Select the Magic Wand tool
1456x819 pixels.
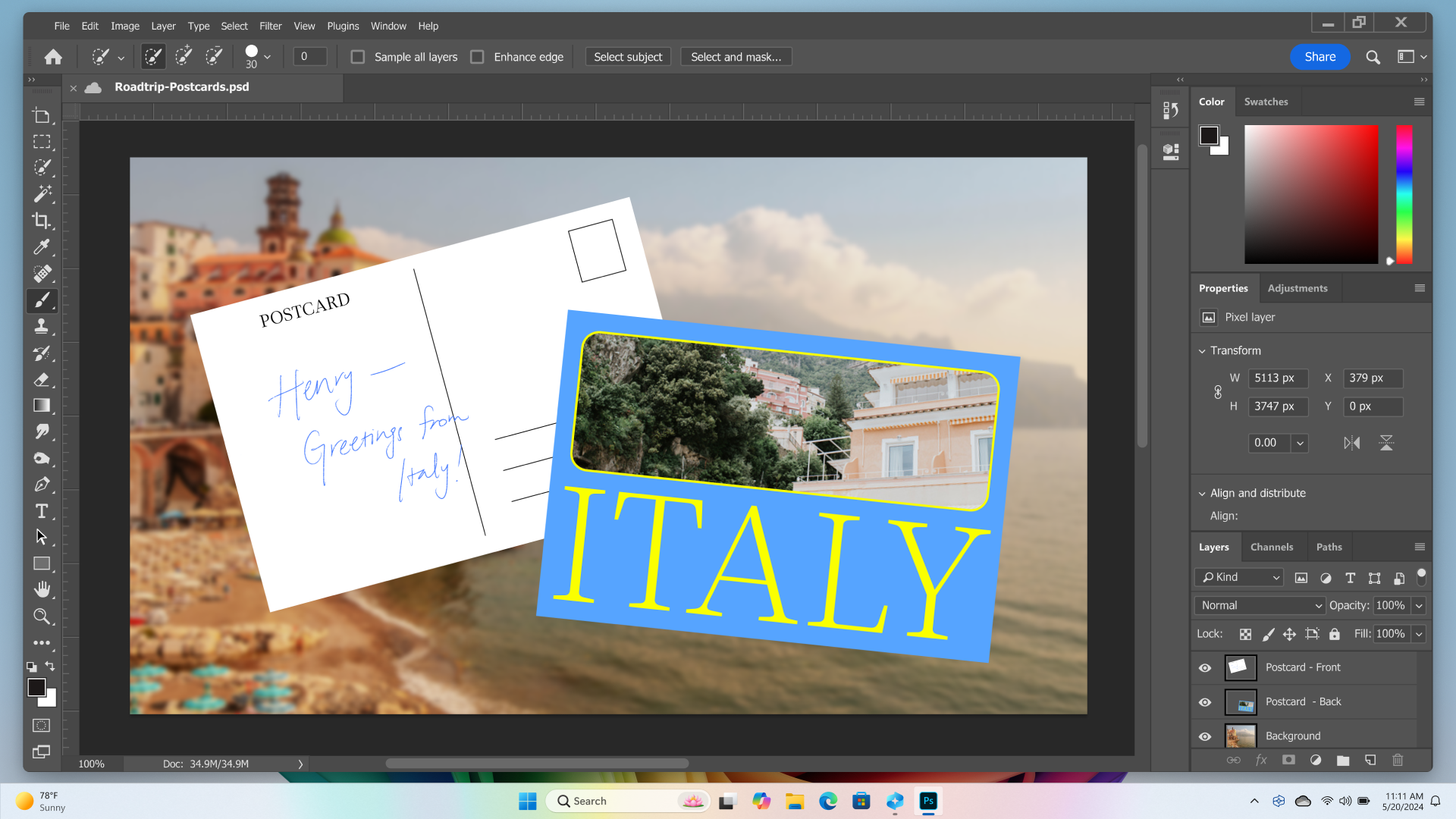pyautogui.click(x=42, y=194)
